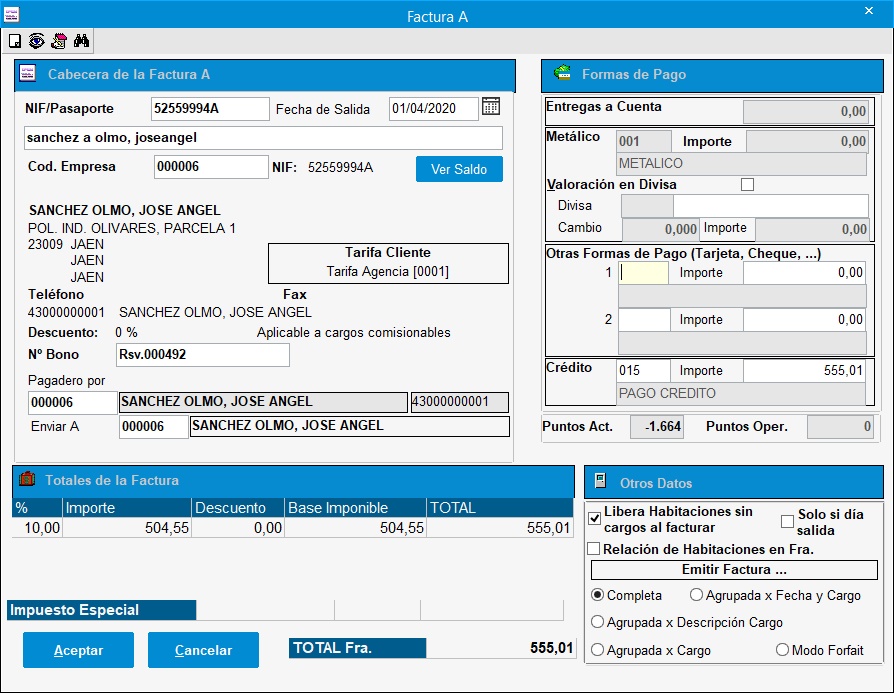Click the Formas de Pago header icon

click(x=562, y=73)
